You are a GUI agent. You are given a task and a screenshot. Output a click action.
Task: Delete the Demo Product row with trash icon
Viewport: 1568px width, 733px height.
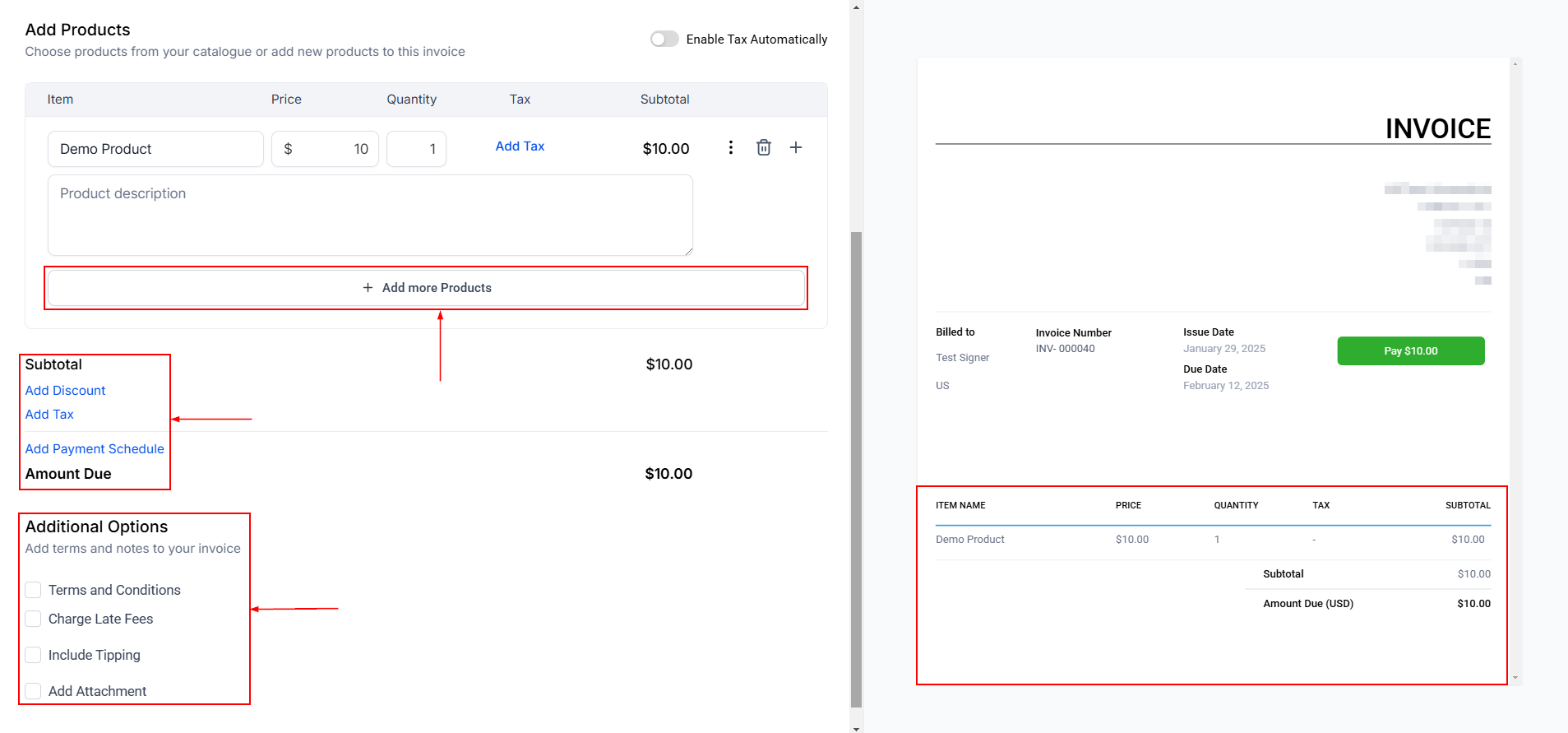764,148
